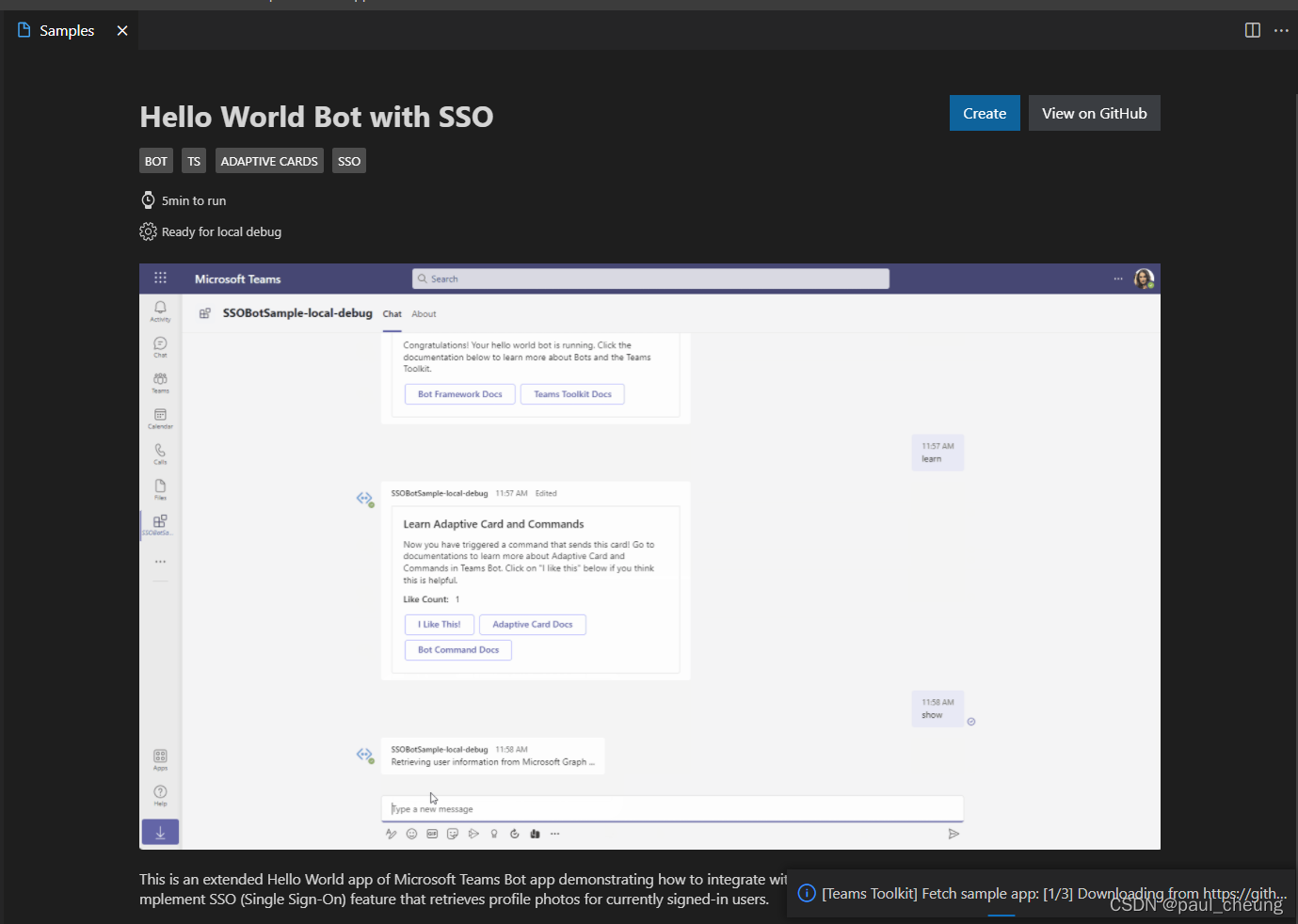Screen dimensions: 1298x924
Task: Click the app icon beside SSOBotSample-local-debug title
Action: point(204,313)
